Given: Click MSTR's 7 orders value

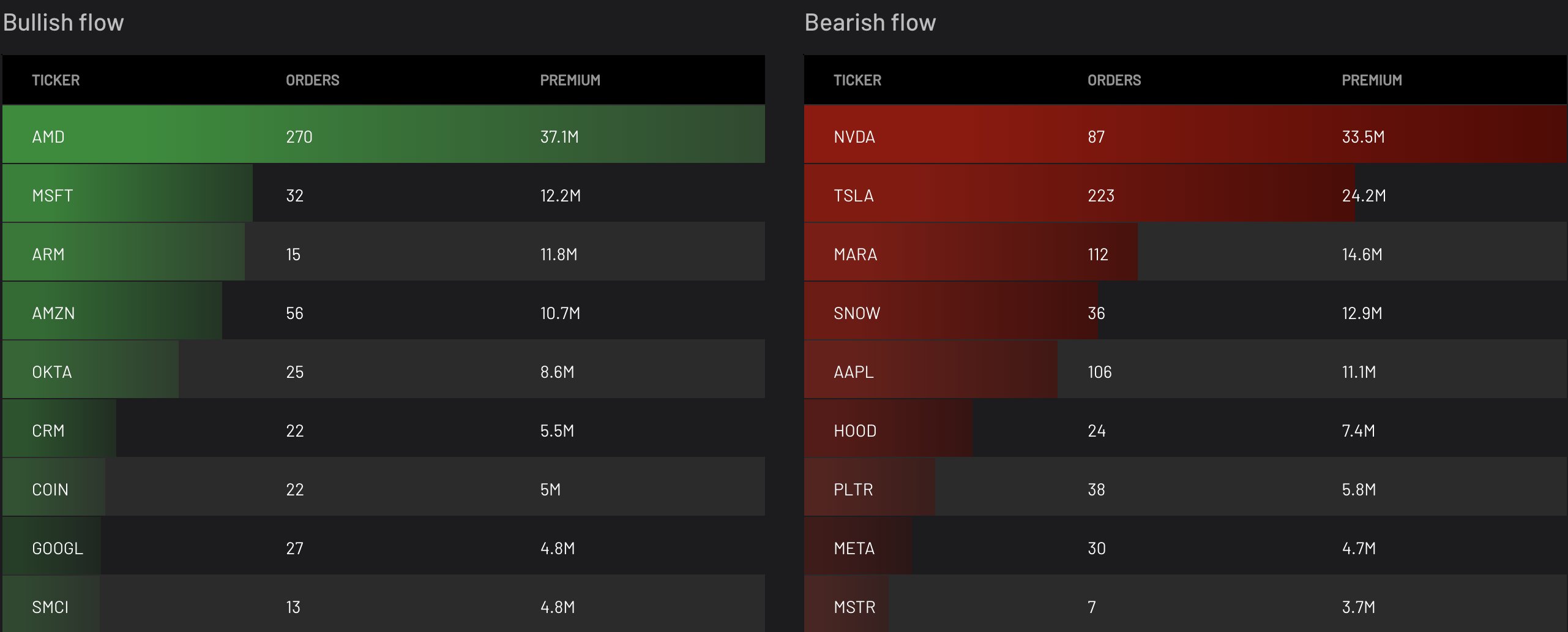Looking at the screenshot, I should tap(1092, 607).
